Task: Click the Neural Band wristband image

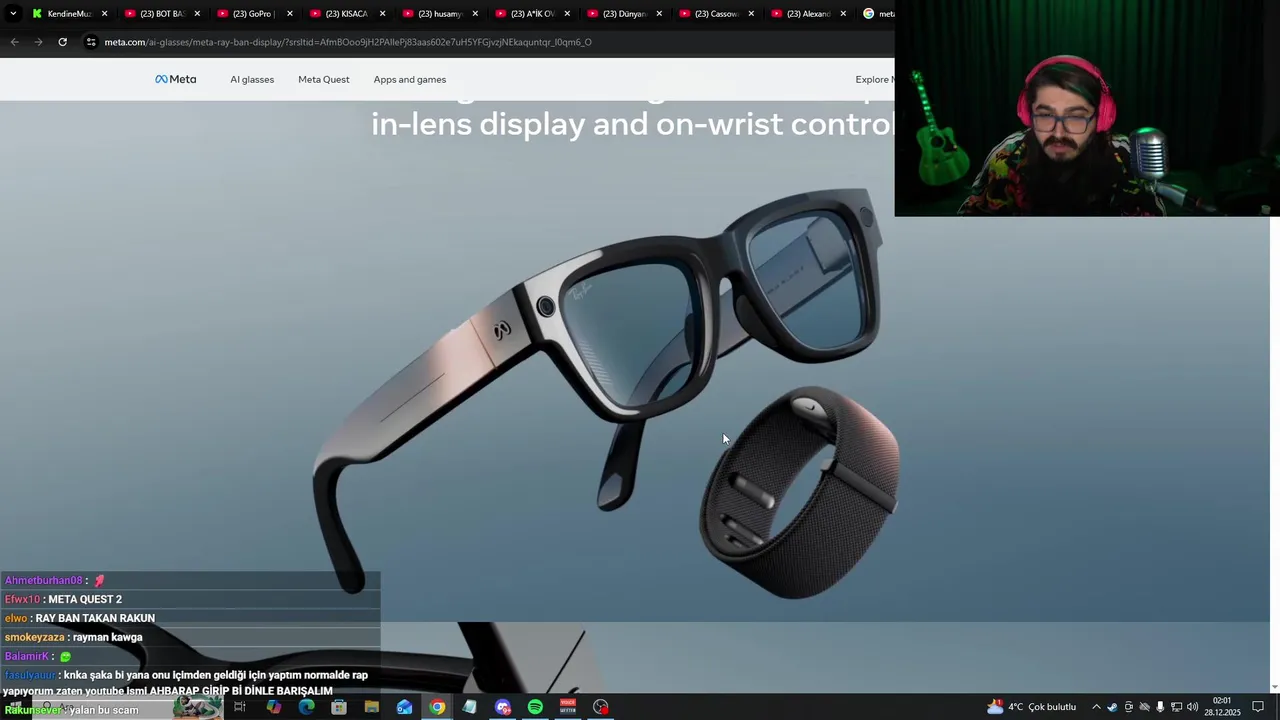Action: click(800, 492)
